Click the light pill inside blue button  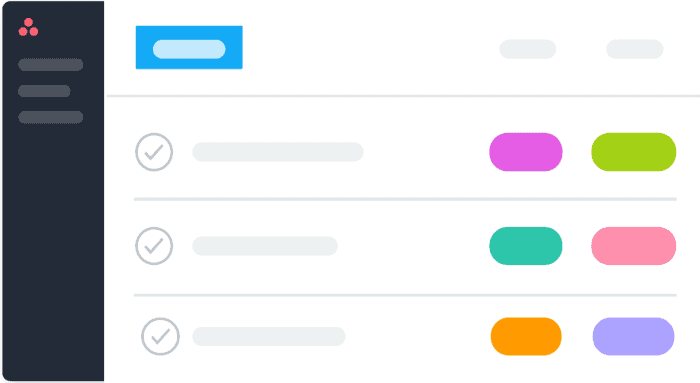[189, 49]
